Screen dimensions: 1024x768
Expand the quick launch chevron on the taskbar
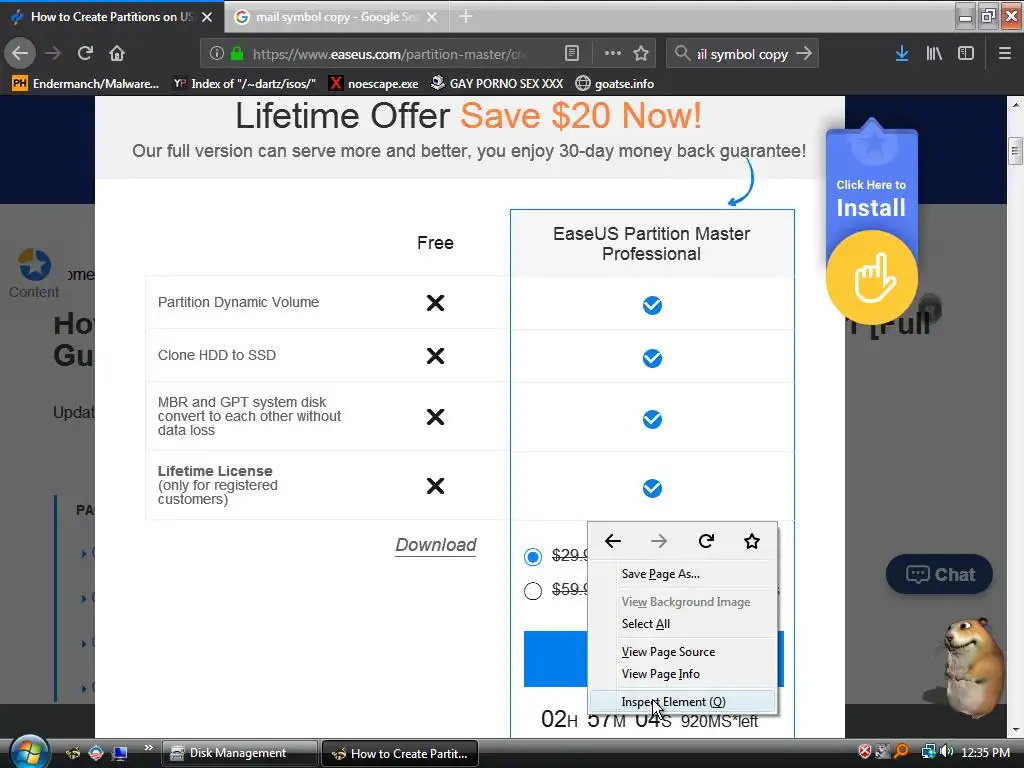[148, 748]
